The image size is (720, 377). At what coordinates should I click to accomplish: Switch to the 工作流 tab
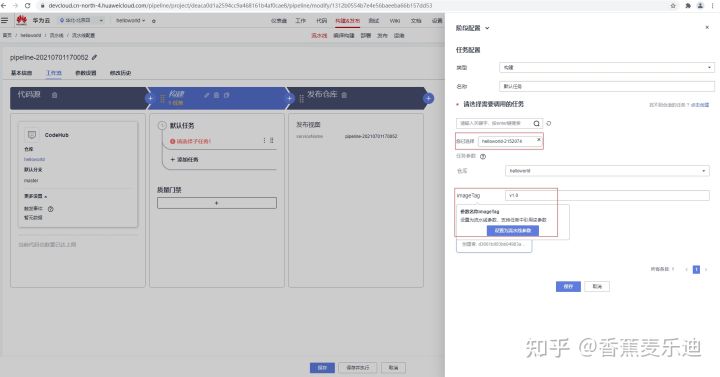[54, 73]
